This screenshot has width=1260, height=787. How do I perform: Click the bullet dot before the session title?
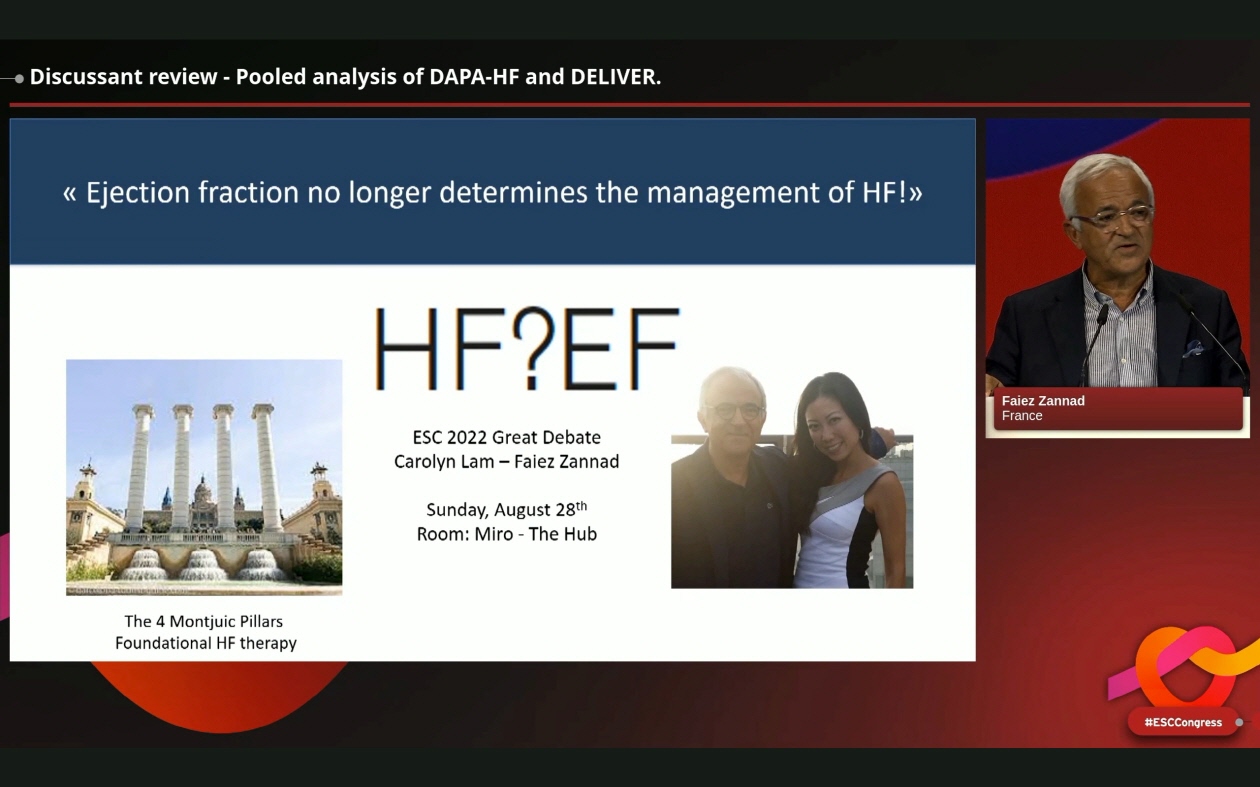19,78
